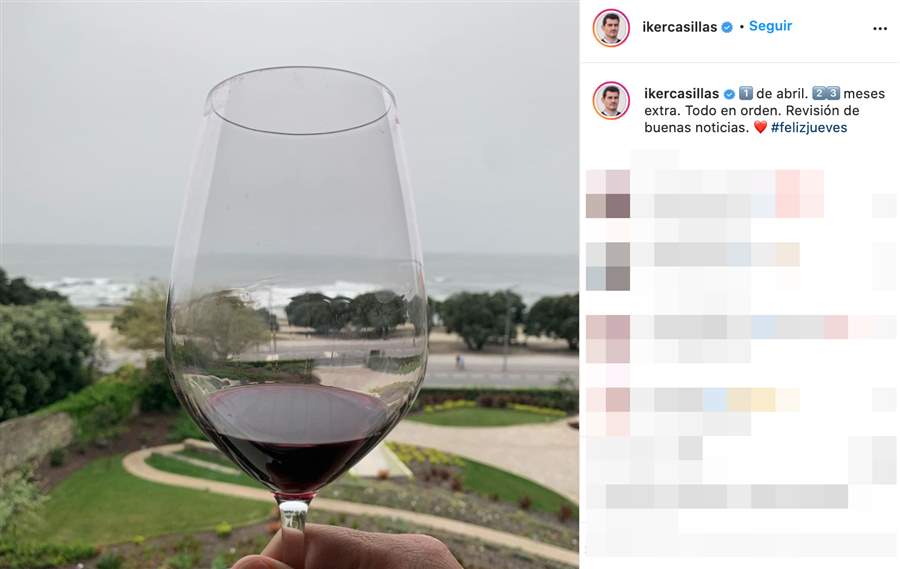Click the keycap 23 emoji before 'meses'
The image size is (900, 569).
tap(826, 93)
